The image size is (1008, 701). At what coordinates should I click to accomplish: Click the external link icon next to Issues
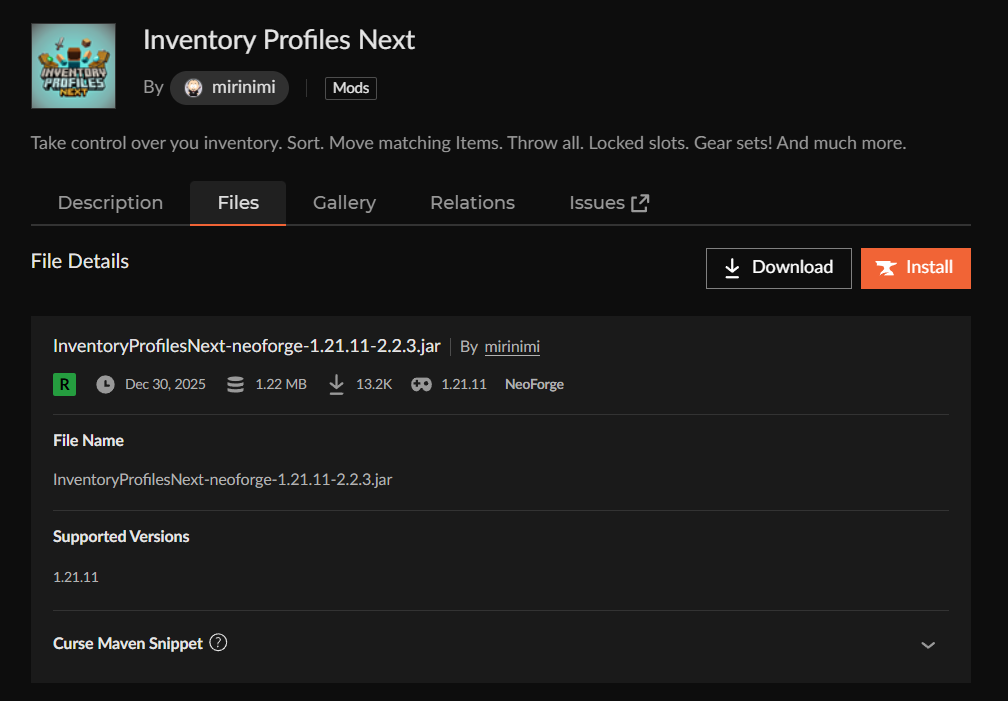(639, 201)
